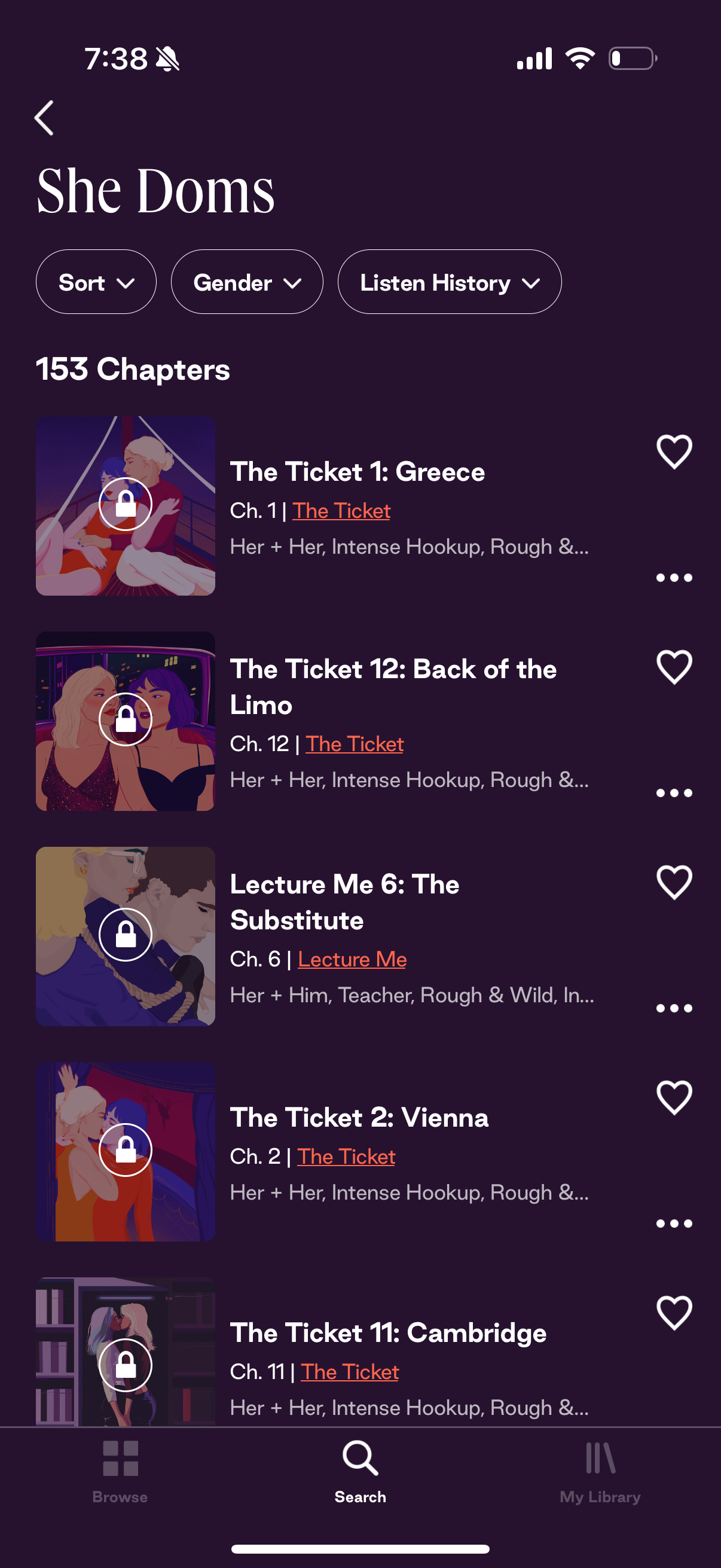Image resolution: width=721 pixels, height=1568 pixels.
Task: Open more options for Lecture Me 6
Action: coord(674,1009)
